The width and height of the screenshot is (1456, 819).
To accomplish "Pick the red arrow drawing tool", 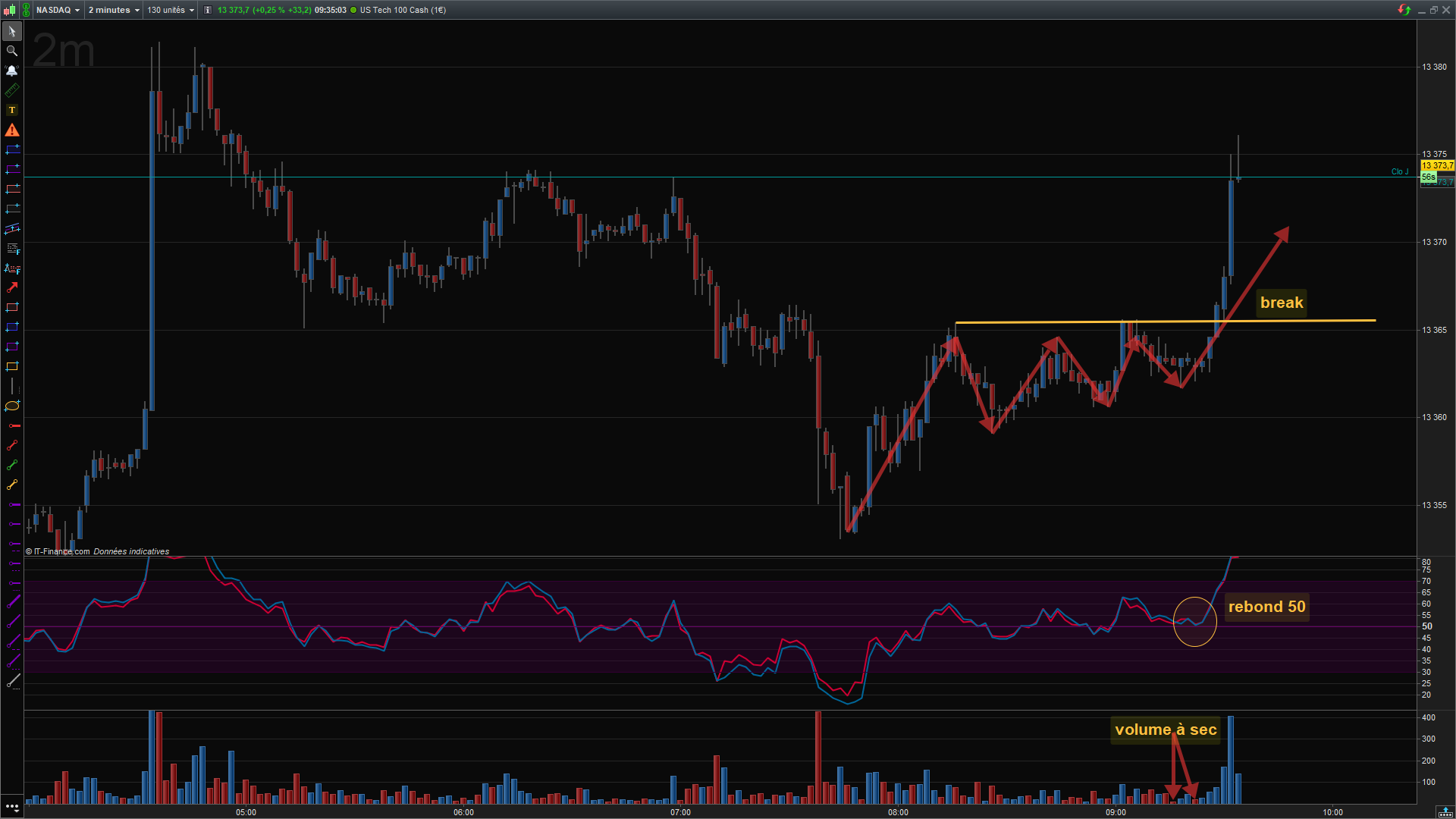I will tap(12, 287).
